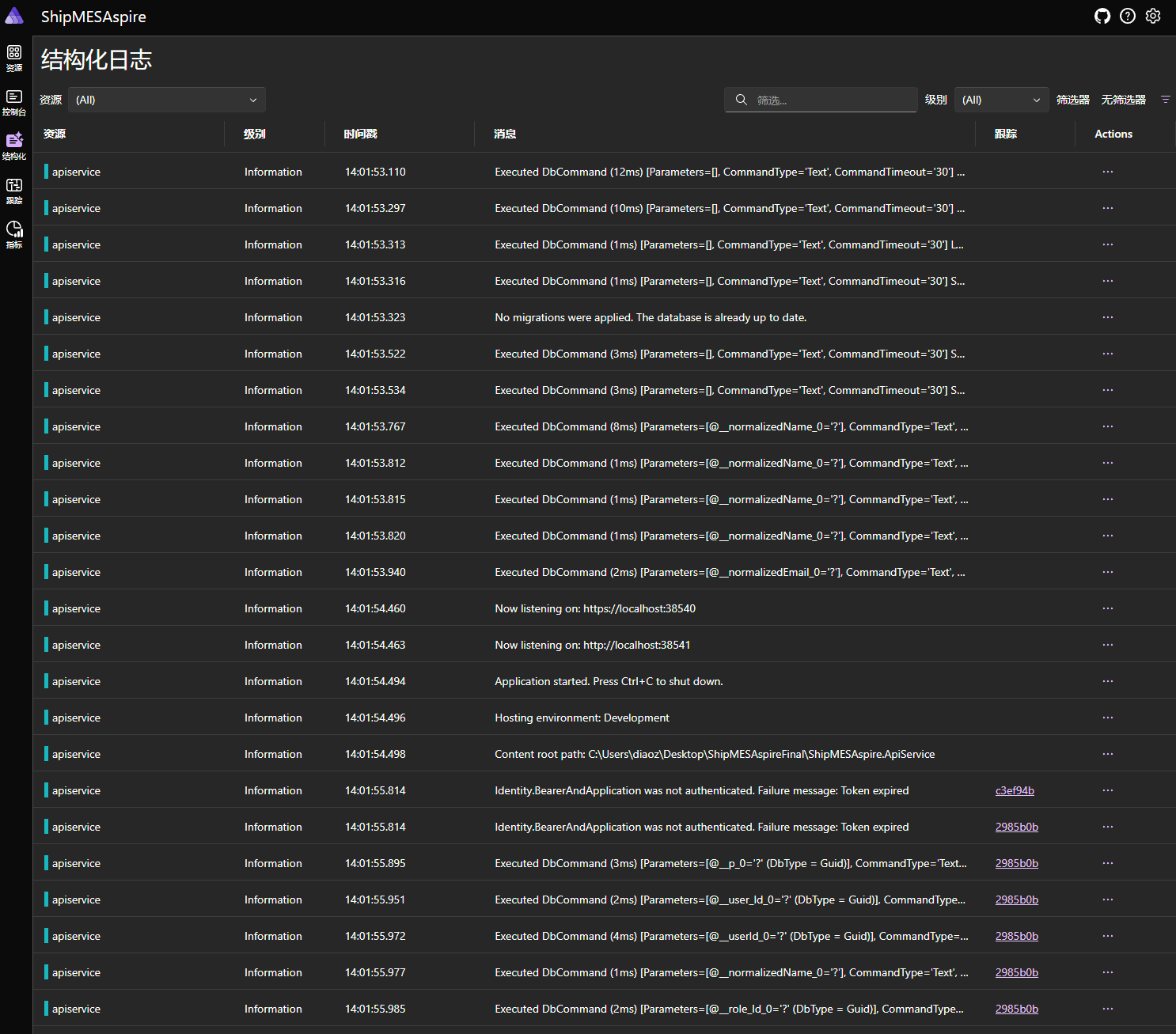
Task: Select the 结构化 structured logs sidebar icon
Action: pos(14,146)
